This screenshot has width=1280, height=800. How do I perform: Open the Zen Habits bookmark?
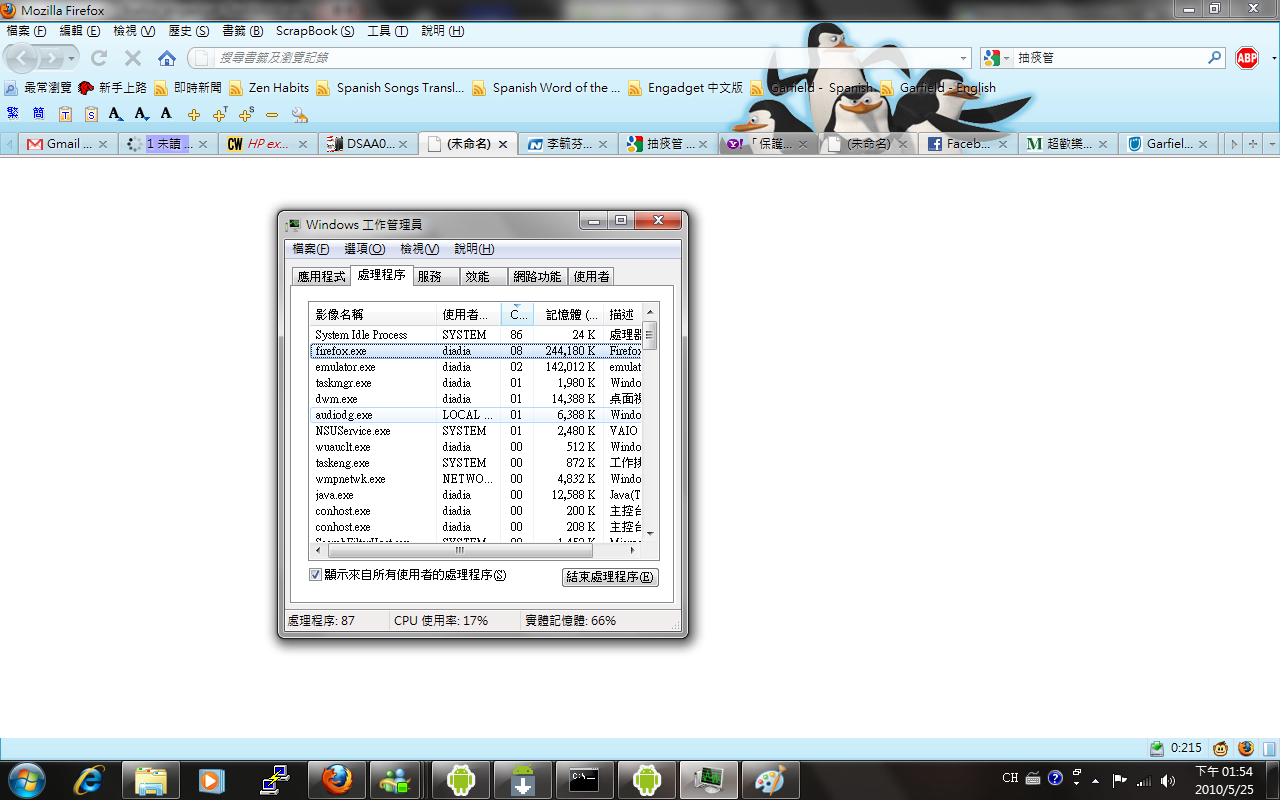269,88
